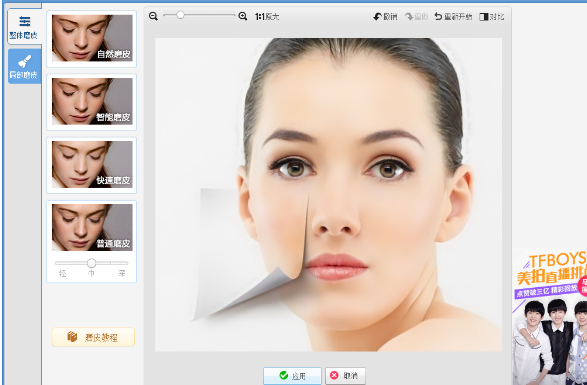Click 重新开始 to restart editing
The image size is (587, 385).
click(x=453, y=17)
